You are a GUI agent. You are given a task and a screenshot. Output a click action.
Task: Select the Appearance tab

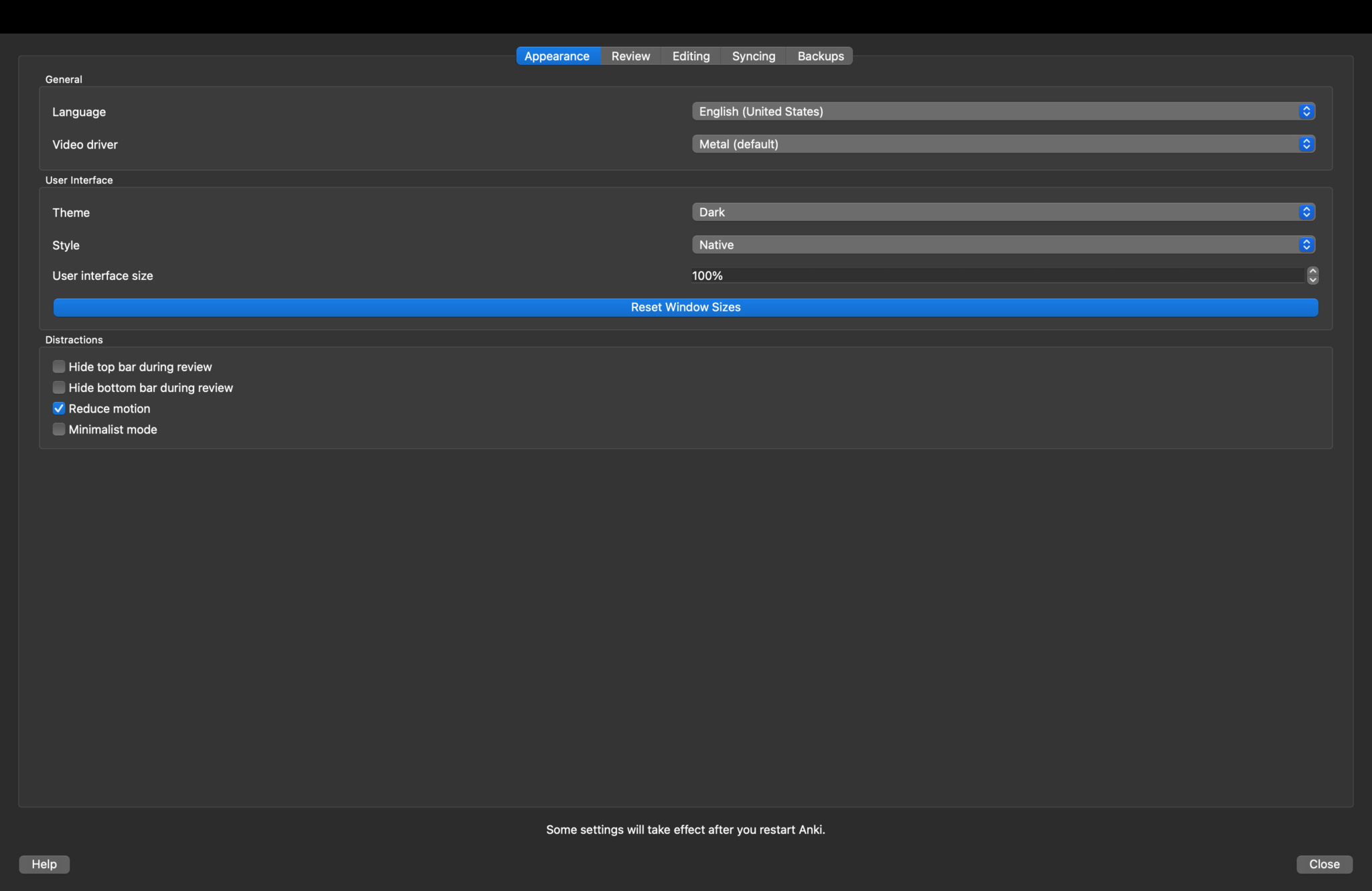coord(557,56)
